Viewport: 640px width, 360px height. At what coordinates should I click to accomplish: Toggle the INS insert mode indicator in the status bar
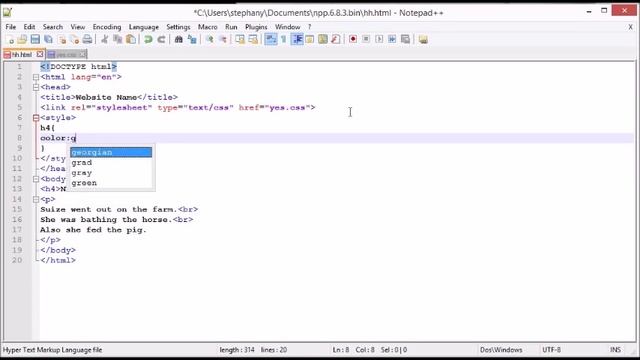click(x=616, y=350)
